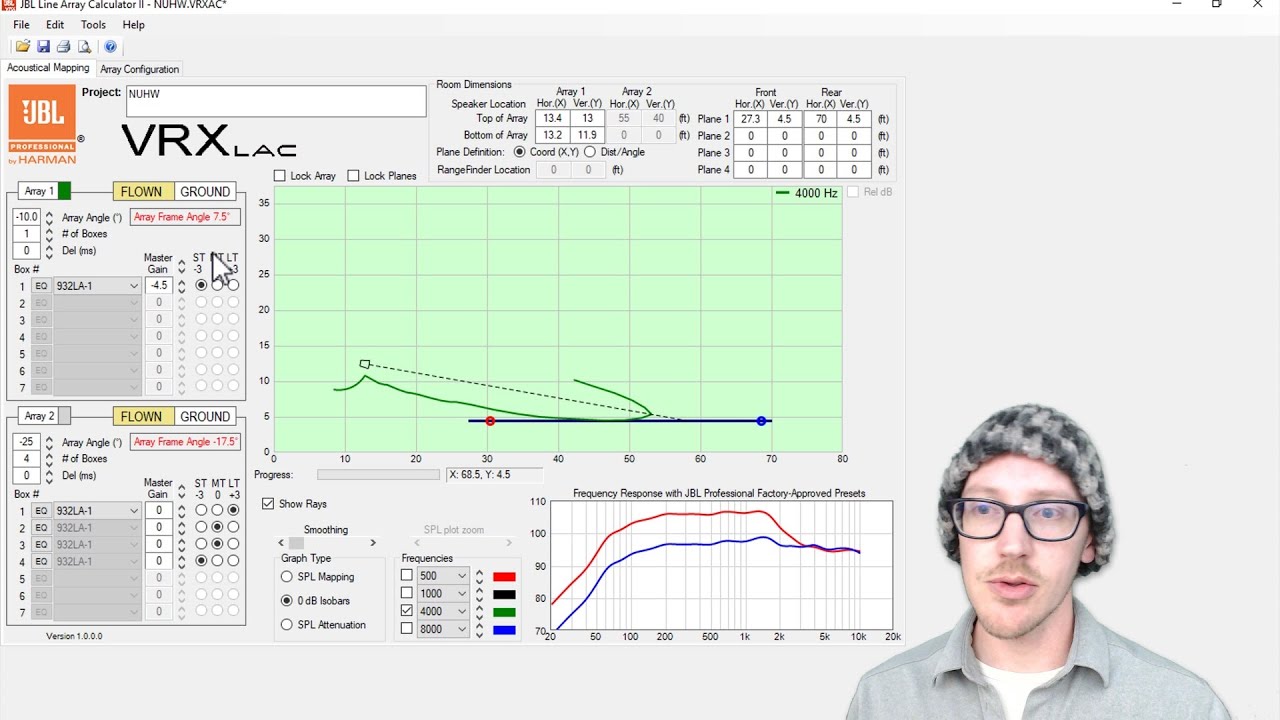The height and width of the screenshot is (720, 1280).
Task: Set Array 1 to GROUND mode
Action: point(205,192)
